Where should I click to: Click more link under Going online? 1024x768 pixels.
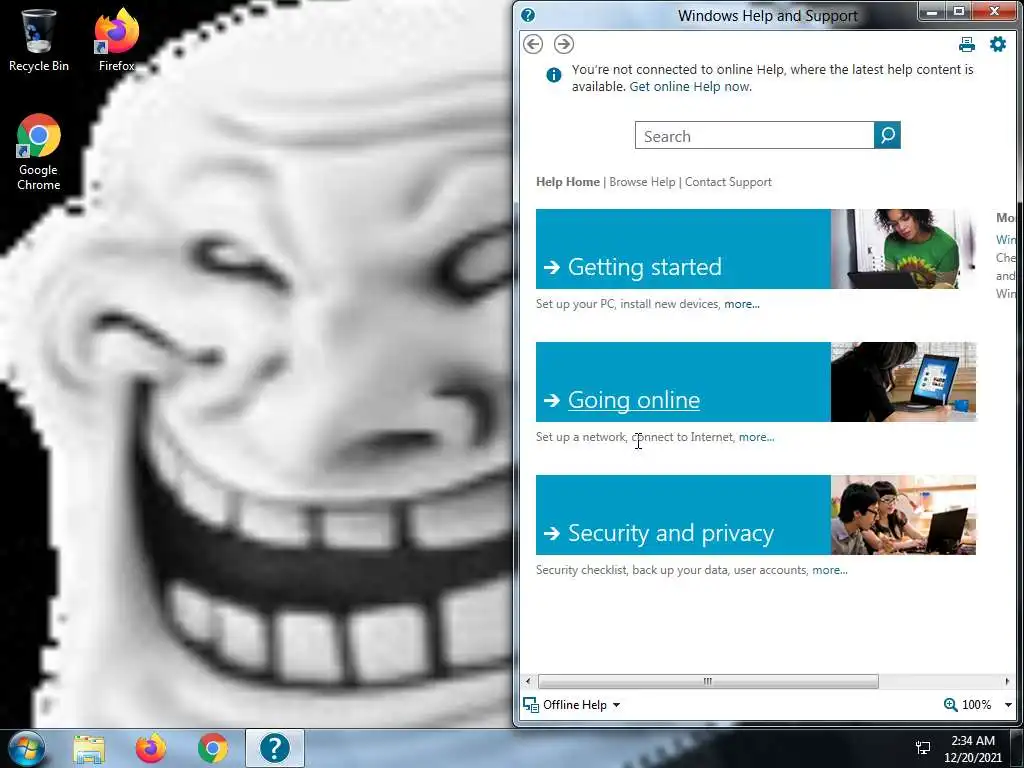(x=756, y=437)
